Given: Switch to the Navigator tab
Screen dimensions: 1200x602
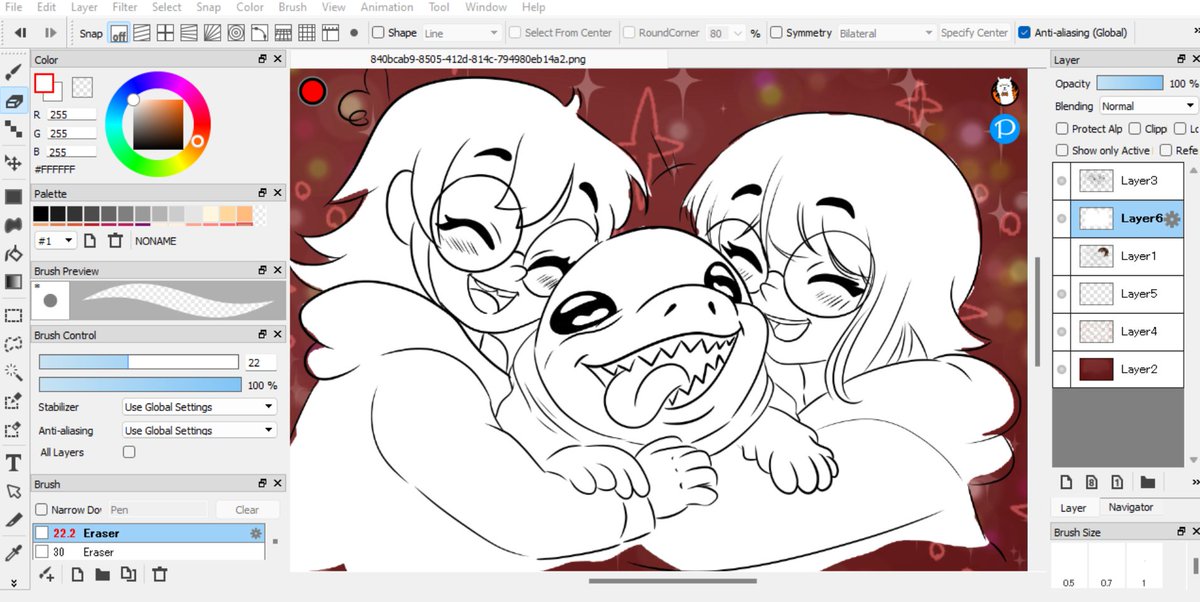Looking at the screenshot, I should click(x=1131, y=507).
